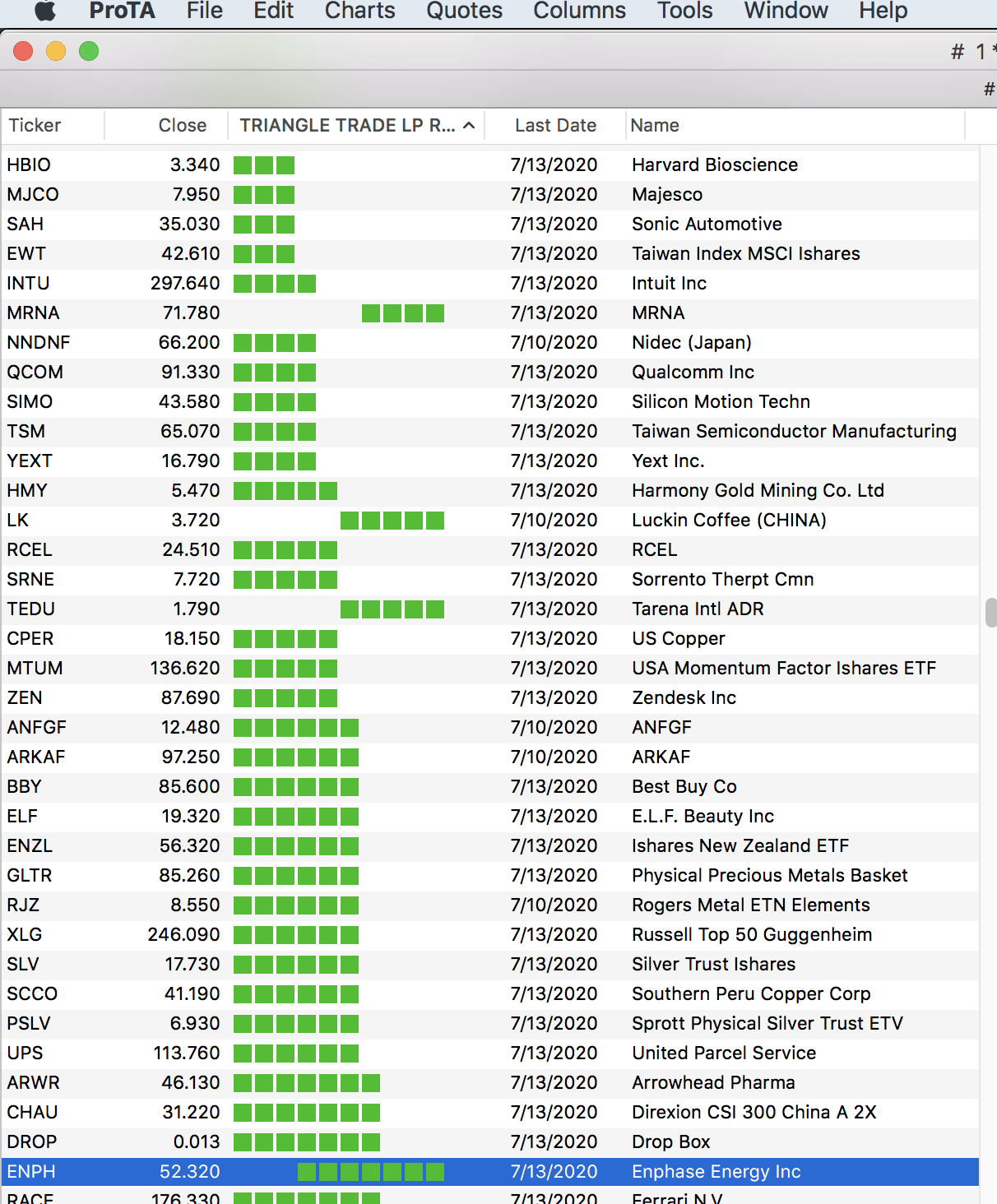Image resolution: width=997 pixels, height=1204 pixels.
Task: Click the United Parcel Service name
Action: (x=724, y=1053)
